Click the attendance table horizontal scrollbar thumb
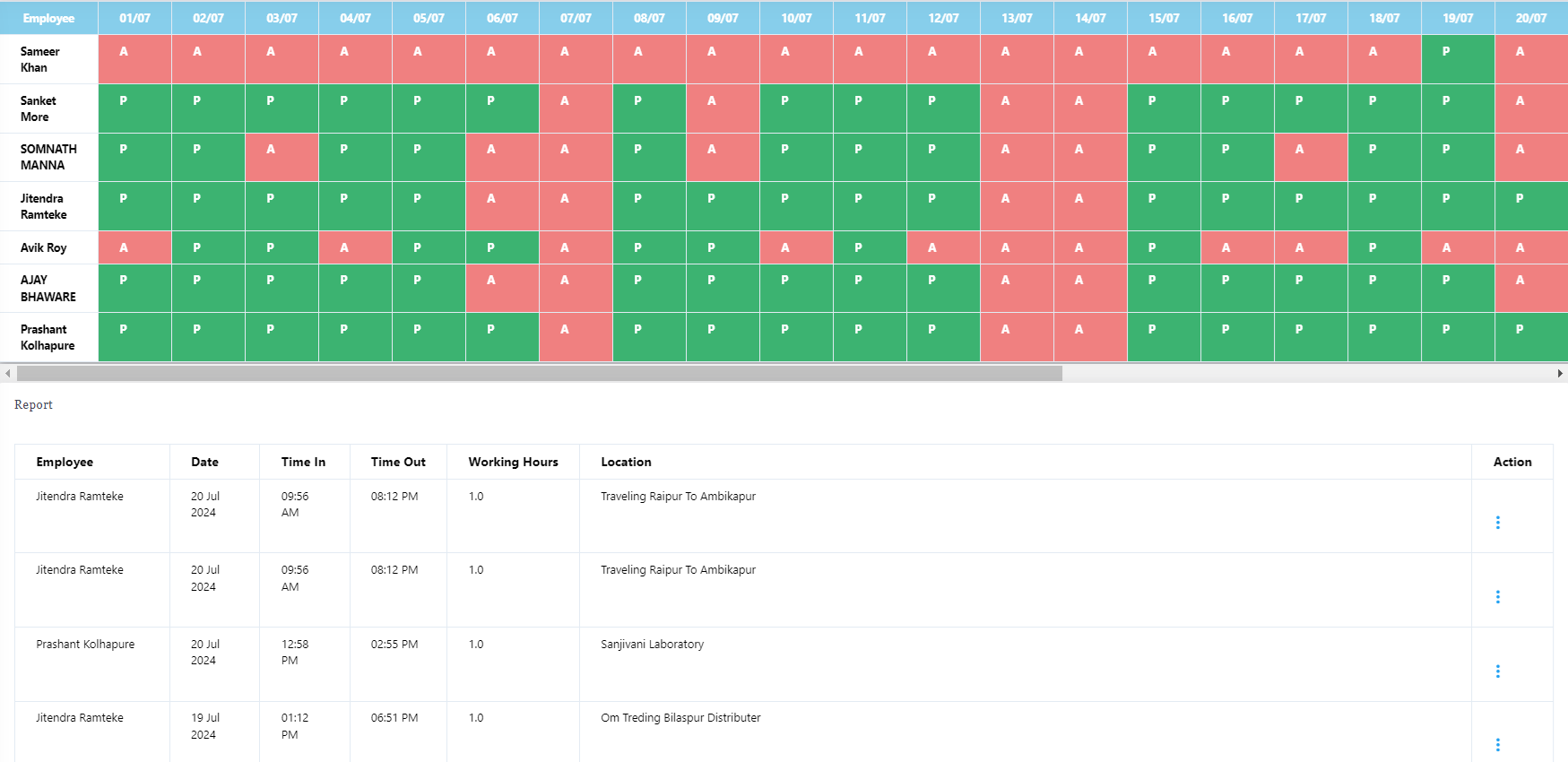The width and height of the screenshot is (1568, 762). 540,373
